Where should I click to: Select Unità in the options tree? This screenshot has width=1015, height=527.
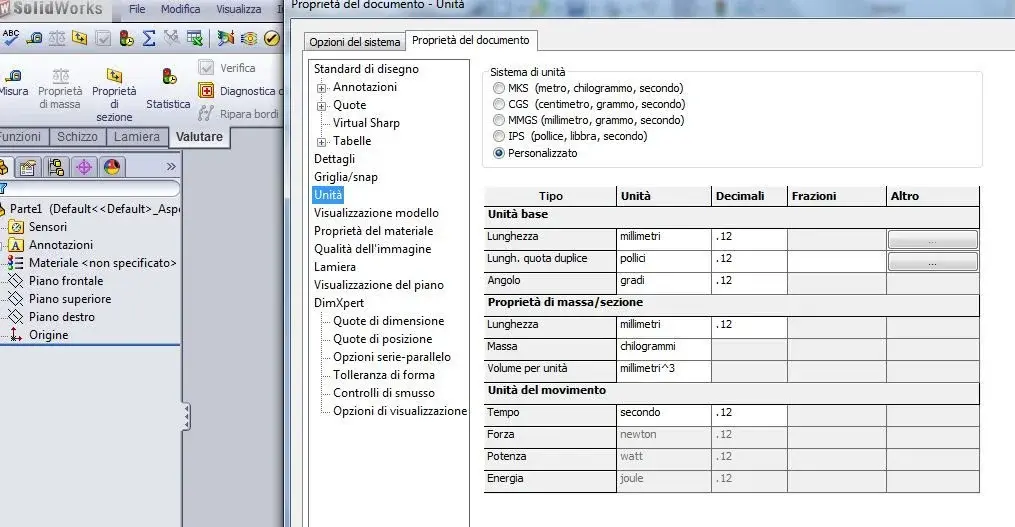pyautogui.click(x=328, y=195)
